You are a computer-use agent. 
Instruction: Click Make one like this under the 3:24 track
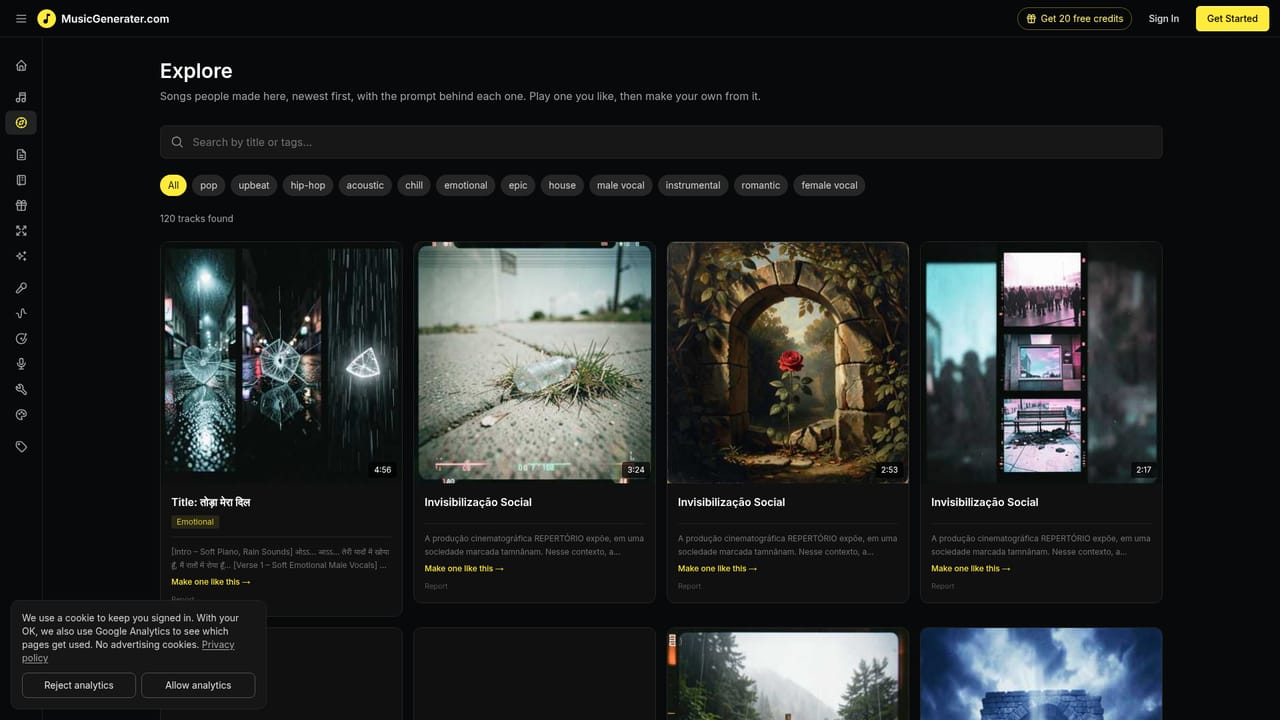464,568
